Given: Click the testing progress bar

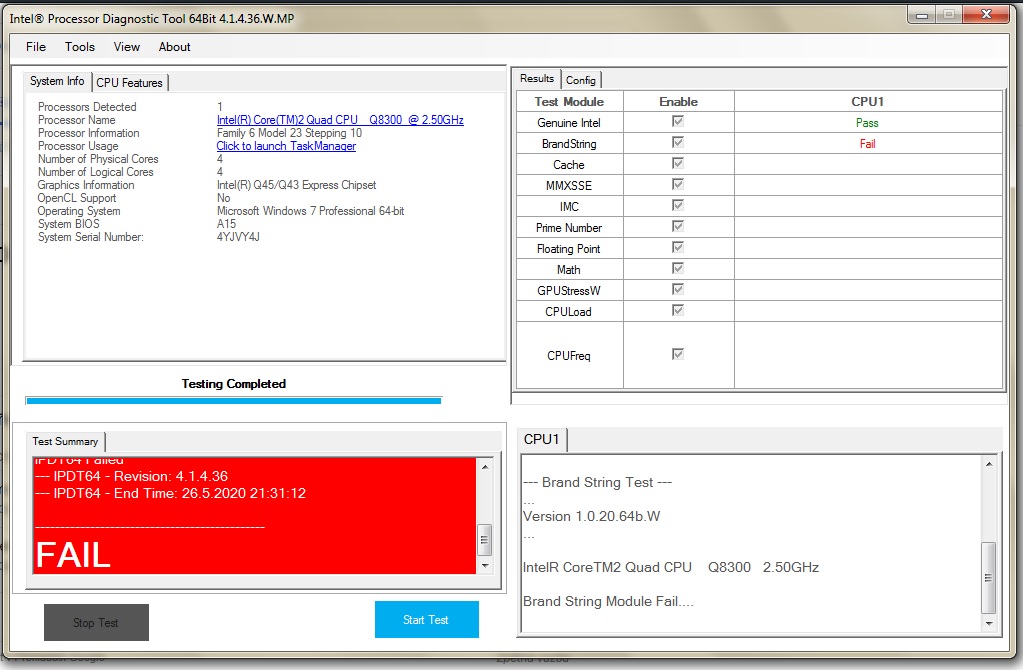Looking at the screenshot, I should pyautogui.click(x=233, y=401).
